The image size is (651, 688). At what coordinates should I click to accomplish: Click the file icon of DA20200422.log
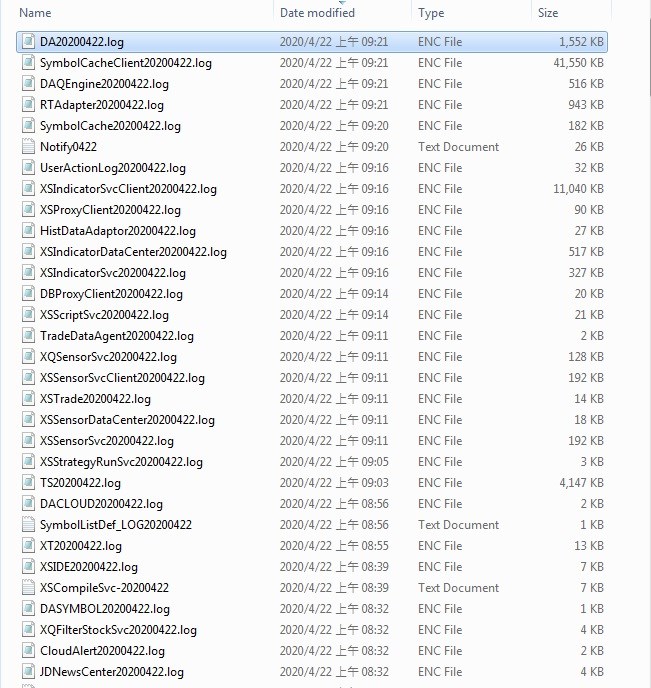click(28, 42)
